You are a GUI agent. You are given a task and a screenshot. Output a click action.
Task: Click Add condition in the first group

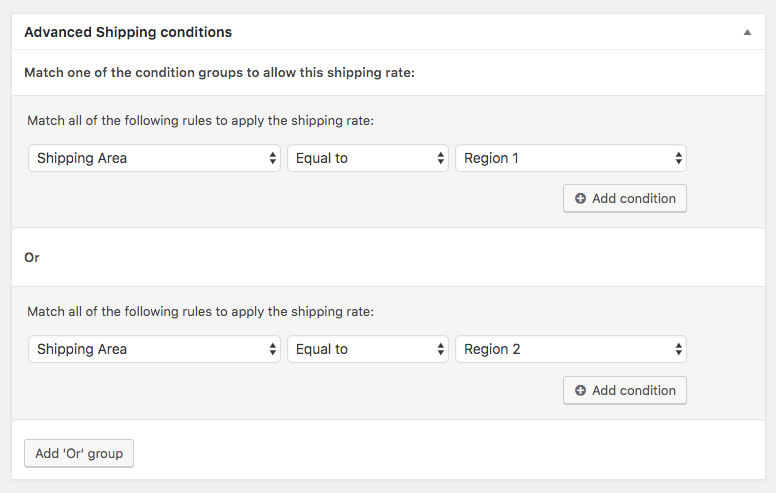625,198
